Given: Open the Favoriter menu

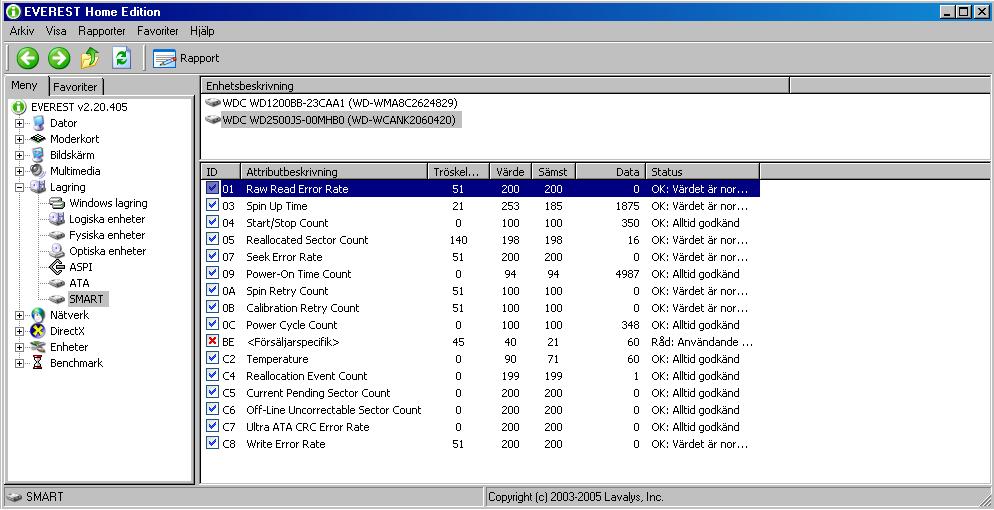Looking at the screenshot, I should (158, 31).
